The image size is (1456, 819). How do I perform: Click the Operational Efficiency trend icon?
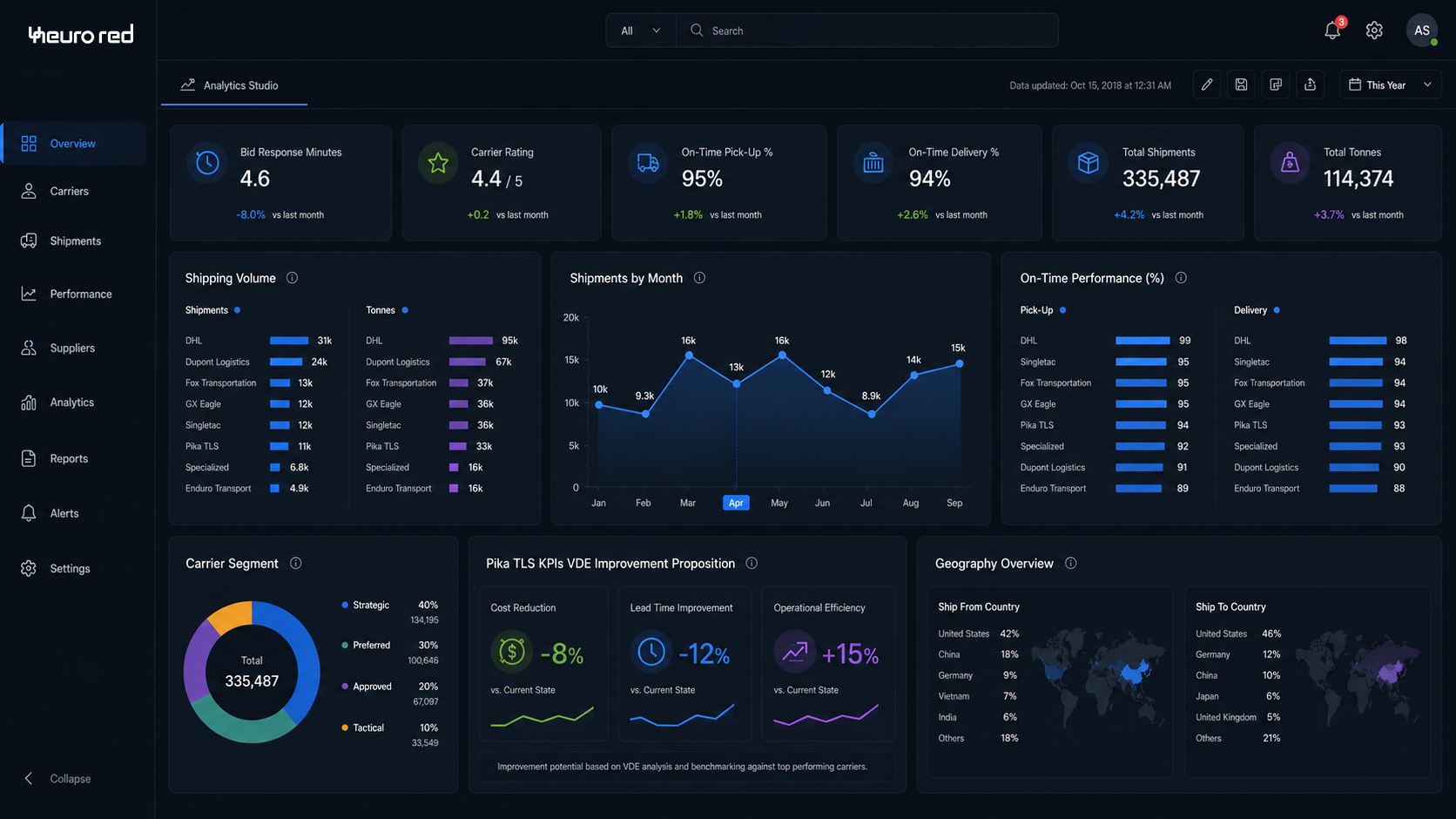pos(794,652)
